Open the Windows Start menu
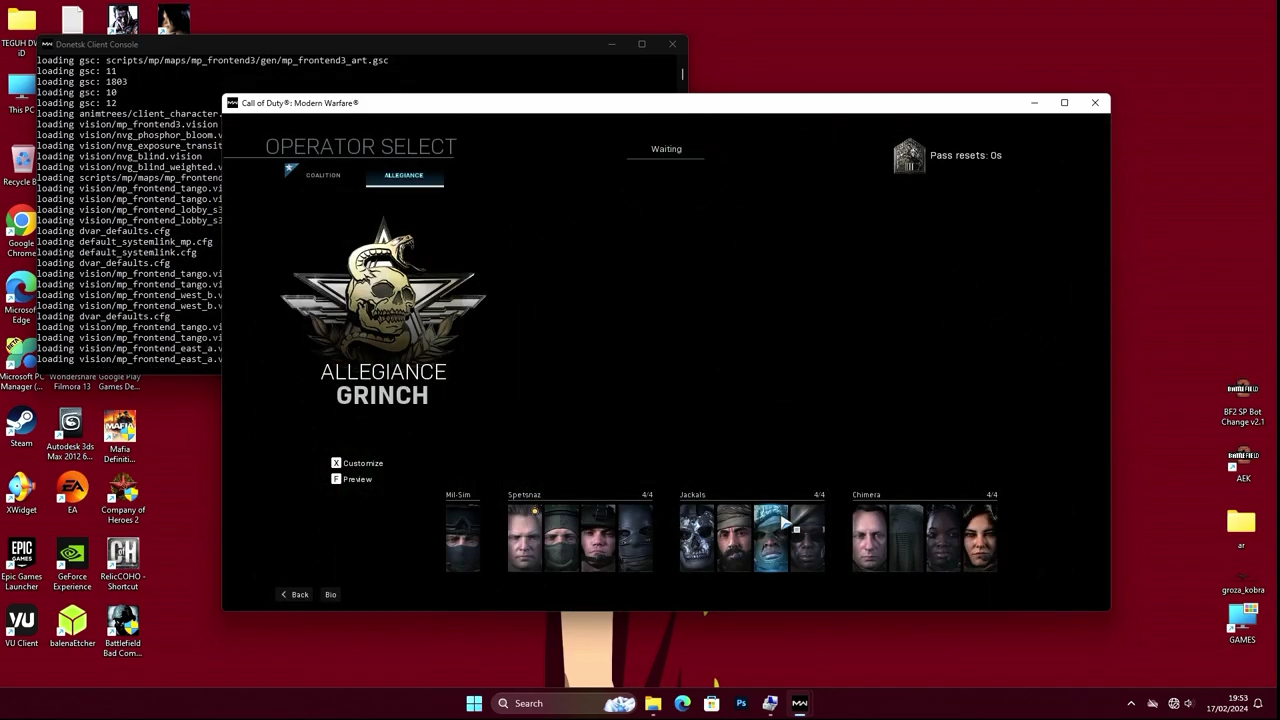The image size is (1280, 720). tap(474, 703)
